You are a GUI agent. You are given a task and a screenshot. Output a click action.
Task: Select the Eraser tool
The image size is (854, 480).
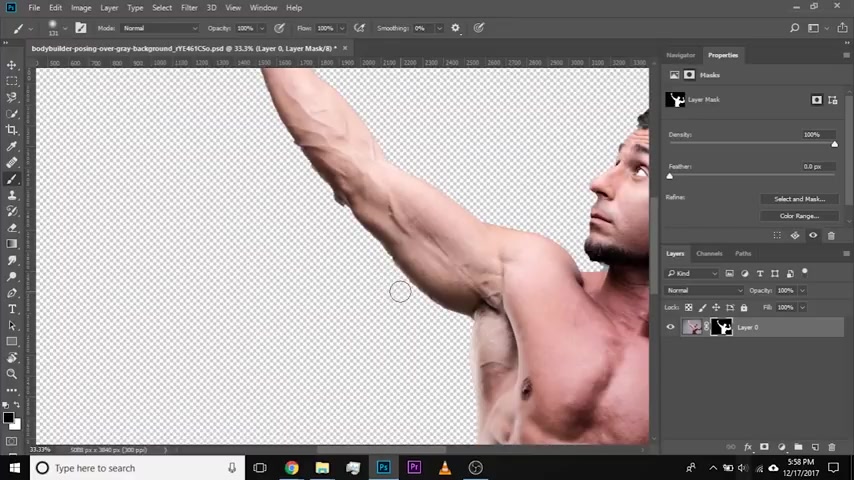11,228
